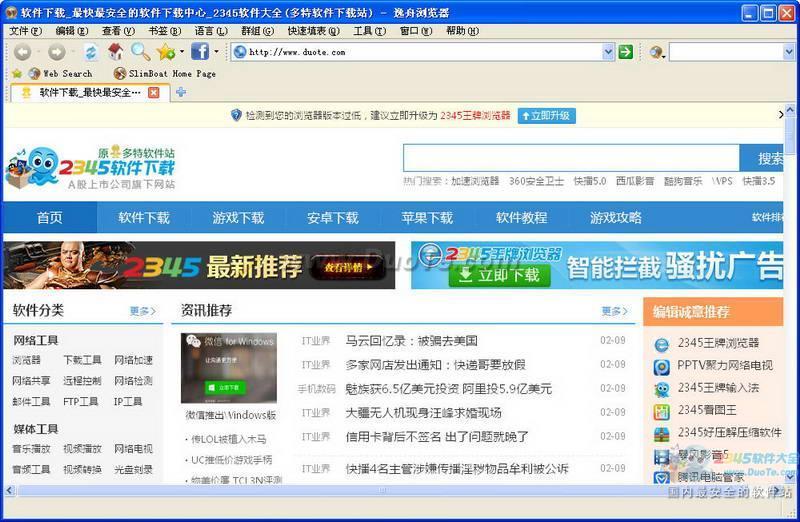Open the 游戏攻略 navigation tab
800x522 pixels.
tap(616, 218)
